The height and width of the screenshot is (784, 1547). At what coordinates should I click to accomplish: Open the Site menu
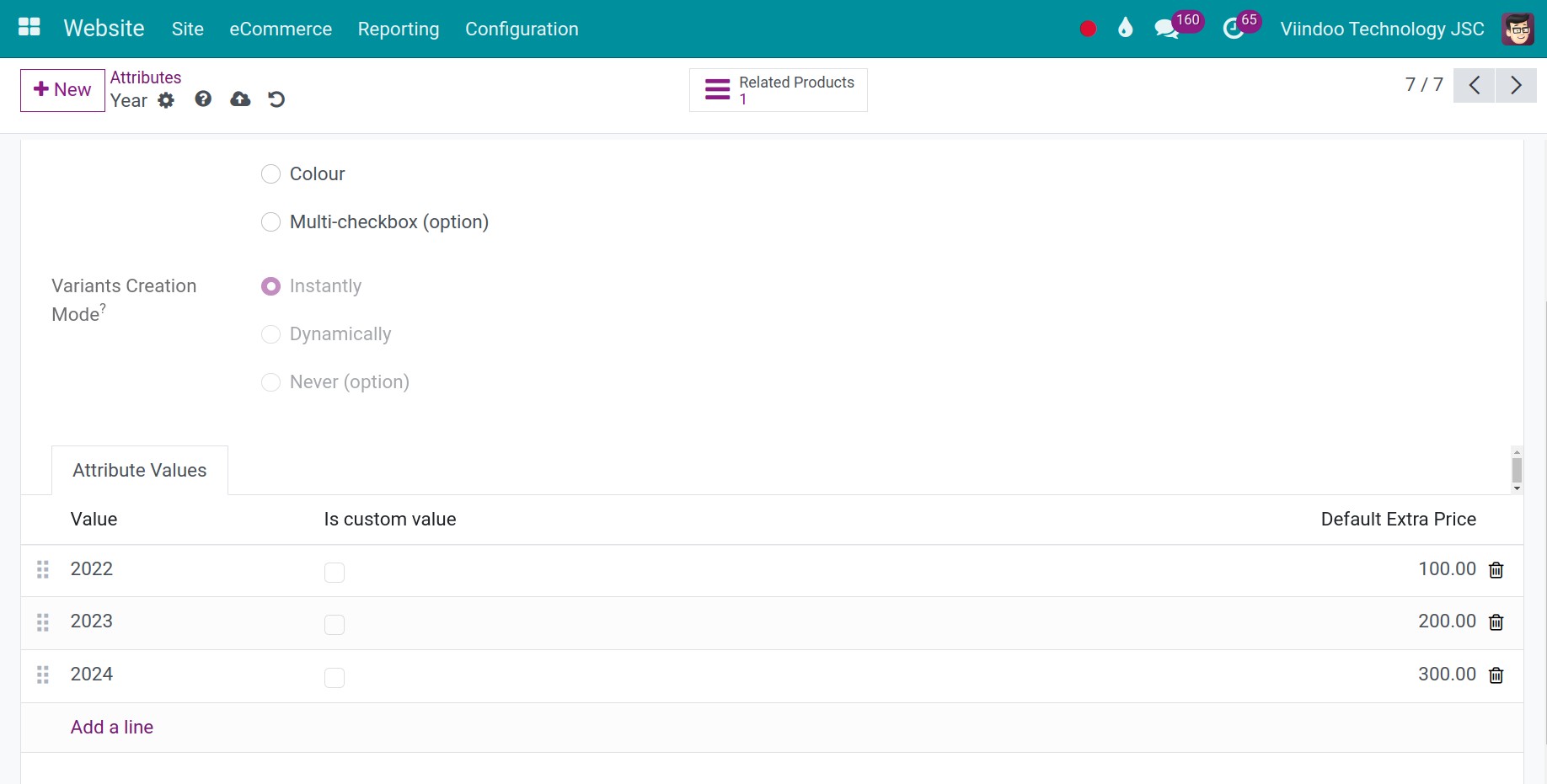(x=188, y=29)
